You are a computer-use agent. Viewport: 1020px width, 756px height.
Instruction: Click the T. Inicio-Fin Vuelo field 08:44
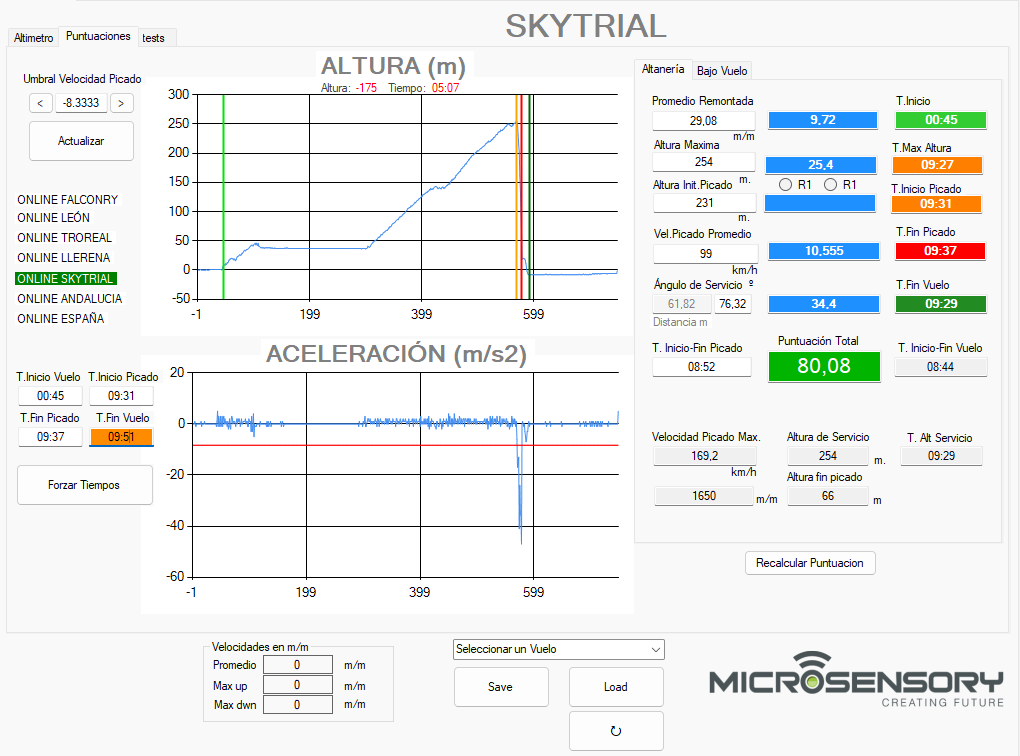pyautogui.click(x=941, y=367)
